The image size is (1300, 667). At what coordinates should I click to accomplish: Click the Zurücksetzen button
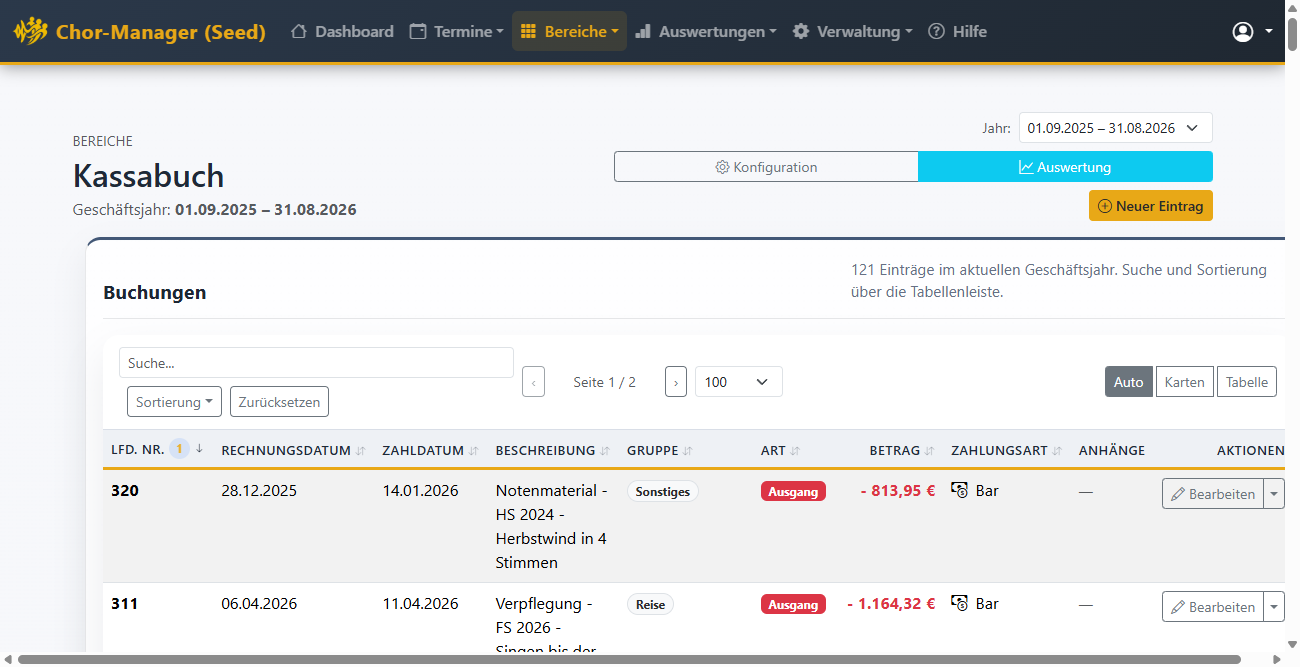279,402
